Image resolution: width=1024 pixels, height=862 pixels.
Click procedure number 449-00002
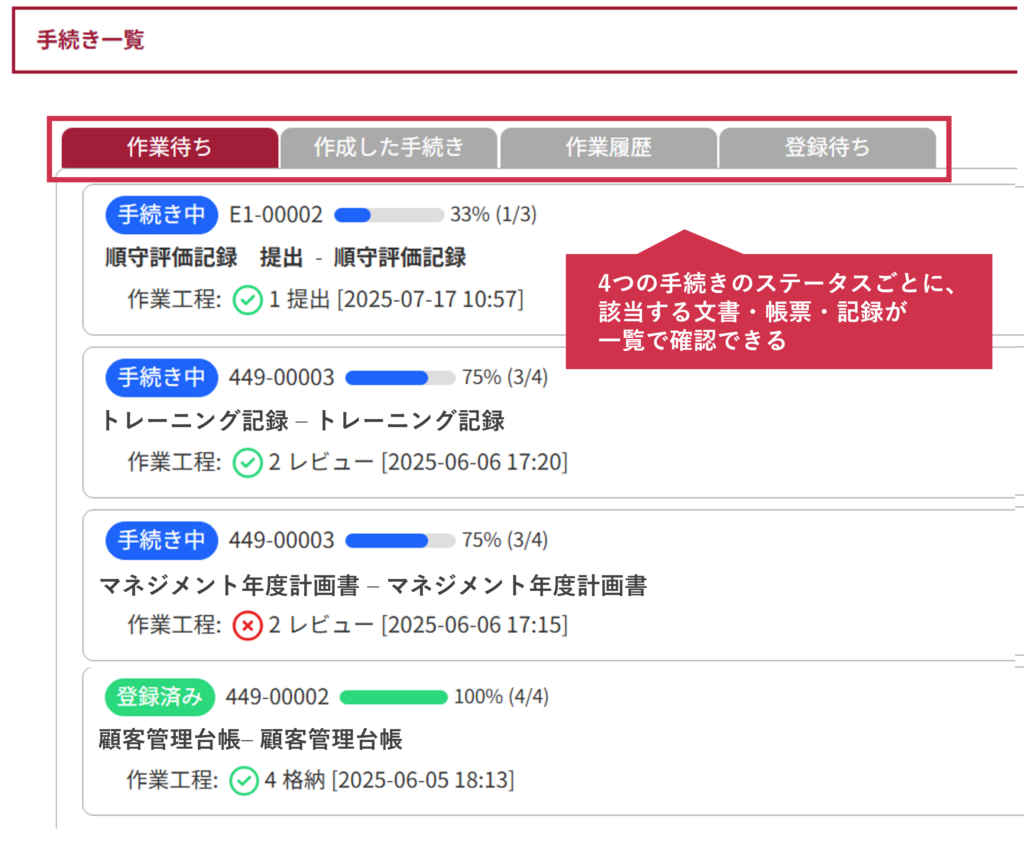point(277,697)
